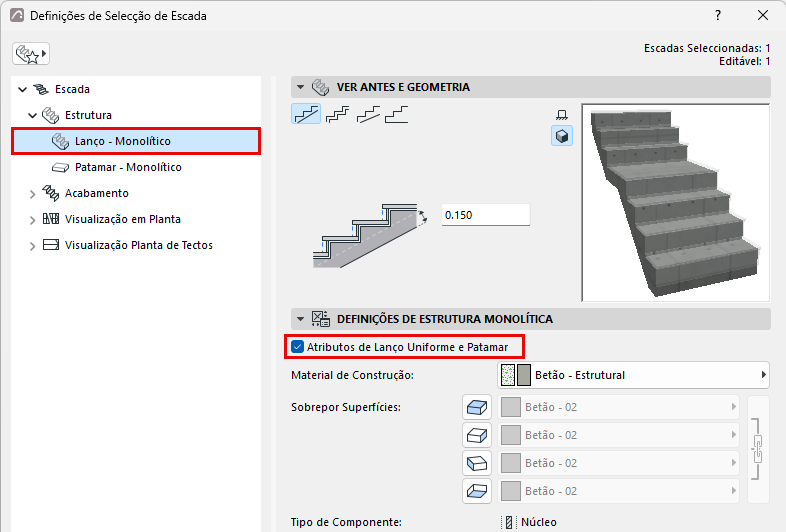Screen dimensions: 786x532
Task: Collapse the VER ANTES E GEOMETRIA panel
Action: [300, 87]
